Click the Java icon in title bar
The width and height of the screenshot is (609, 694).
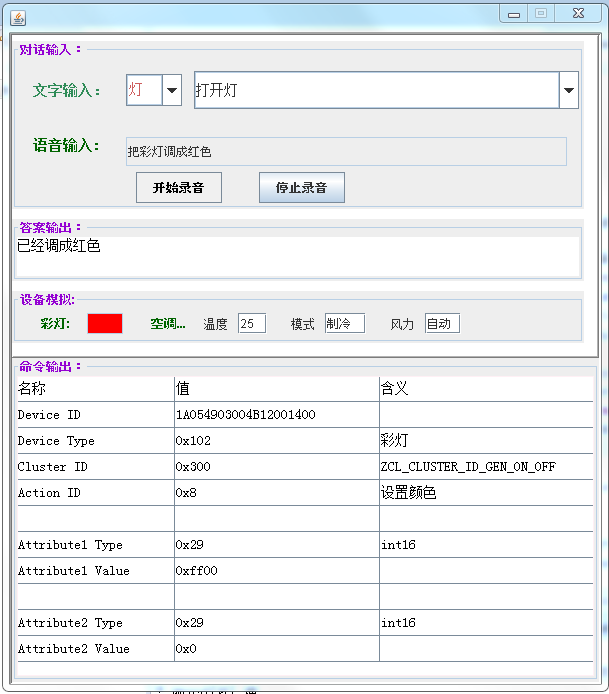(18, 18)
